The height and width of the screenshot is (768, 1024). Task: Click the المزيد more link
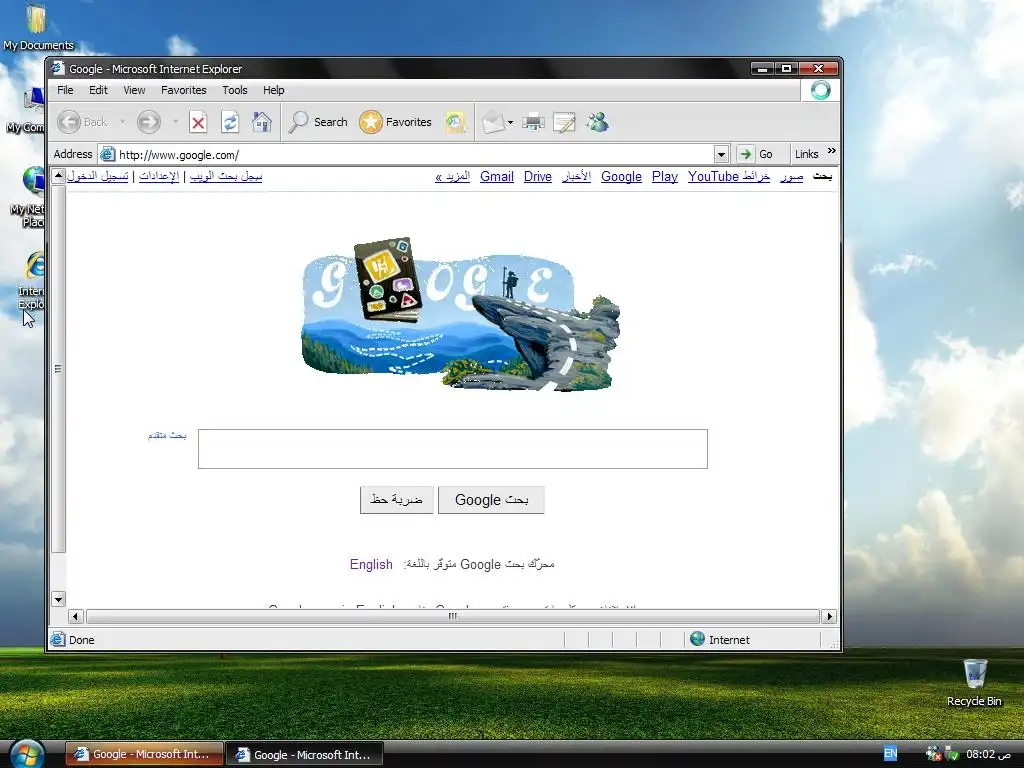coord(453,176)
